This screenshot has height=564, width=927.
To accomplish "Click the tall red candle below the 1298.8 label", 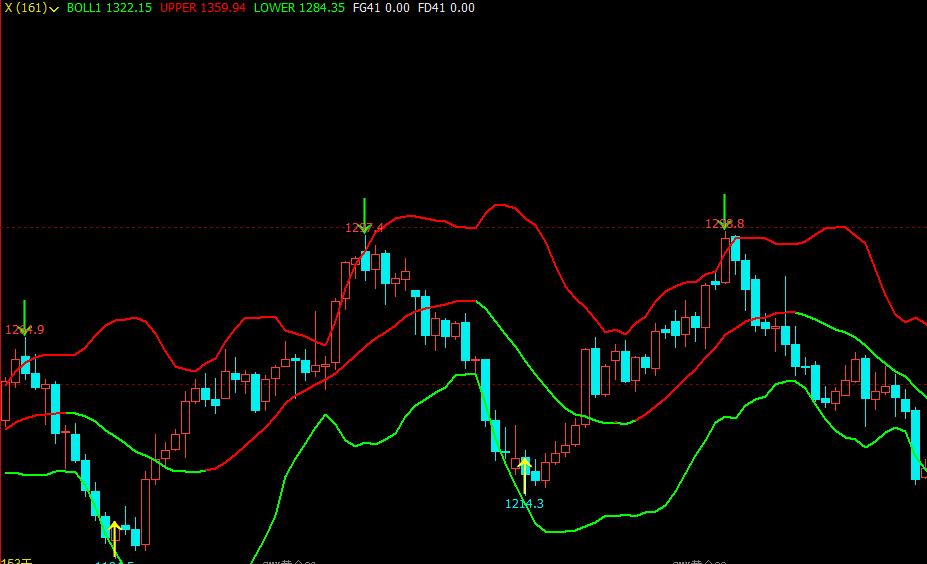I will [x=725, y=260].
